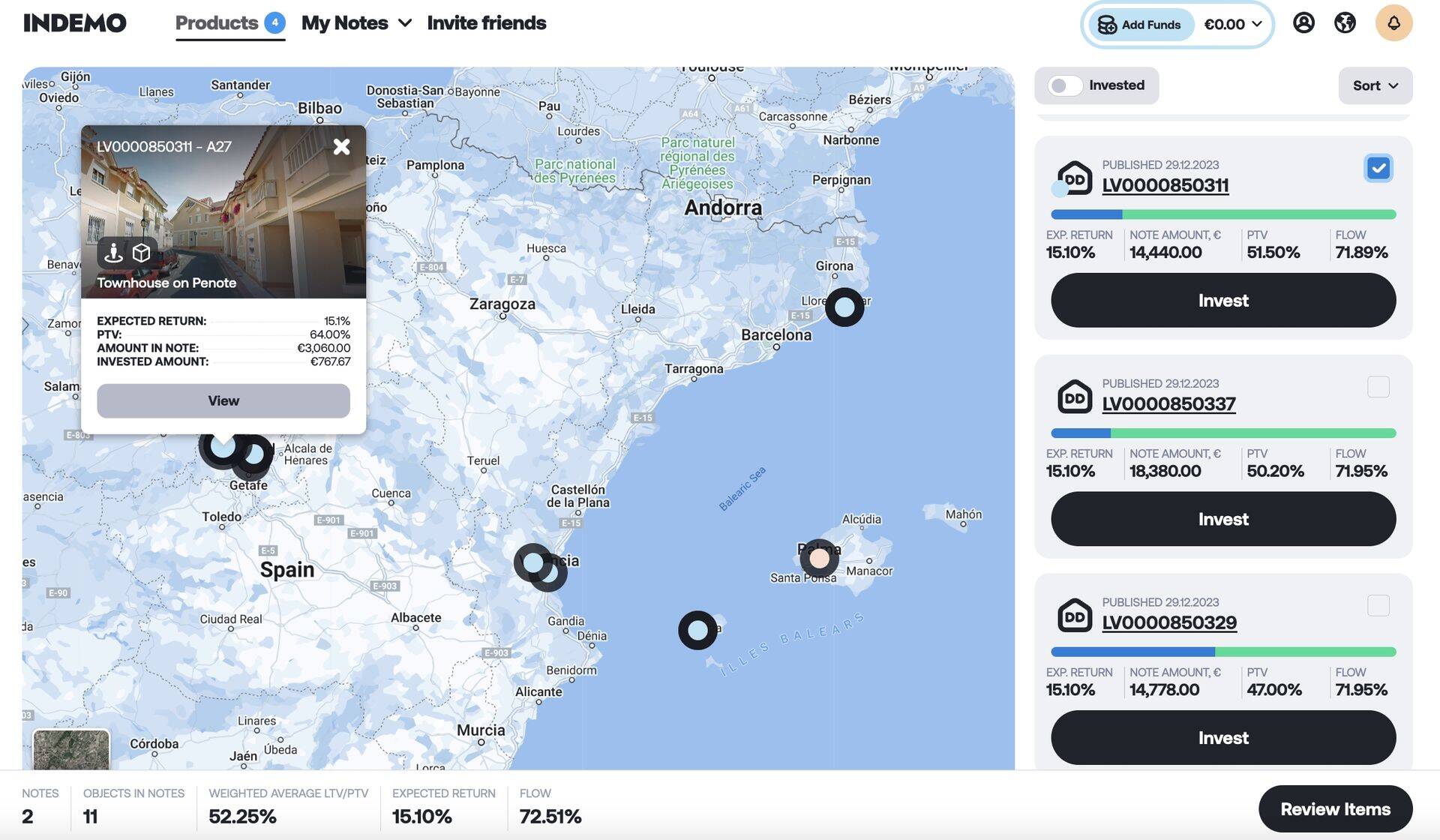Check the LV0000850337 note checkbox

coord(1378,387)
